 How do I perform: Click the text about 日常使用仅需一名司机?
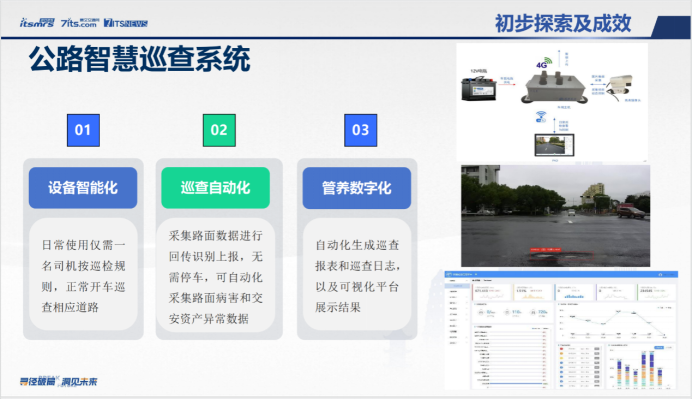[83, 276]
